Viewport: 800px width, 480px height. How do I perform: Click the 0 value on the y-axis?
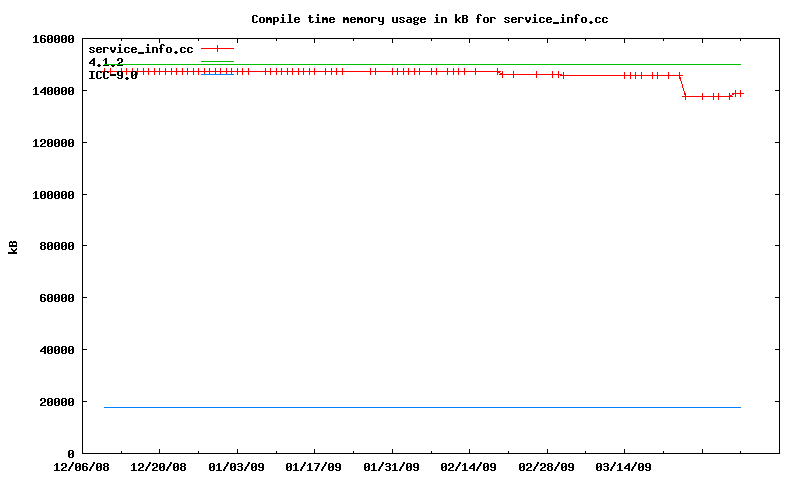[71, 454]
